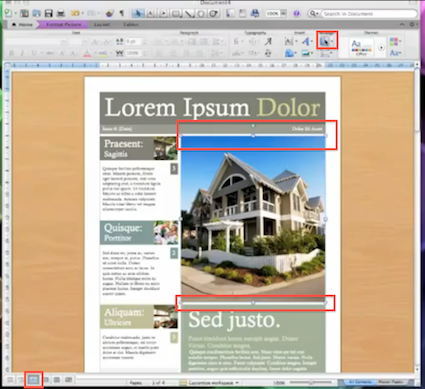Click the Format Painter brush icon
The height and width of the screenshot is (389, 425).
click(x=109, y=13)
